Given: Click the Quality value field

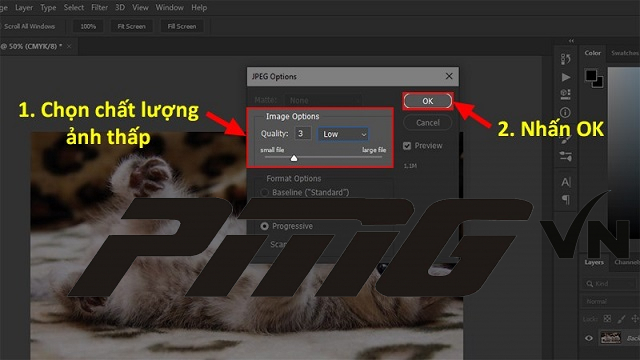Looking at the screenshot, I should [302, 133].
